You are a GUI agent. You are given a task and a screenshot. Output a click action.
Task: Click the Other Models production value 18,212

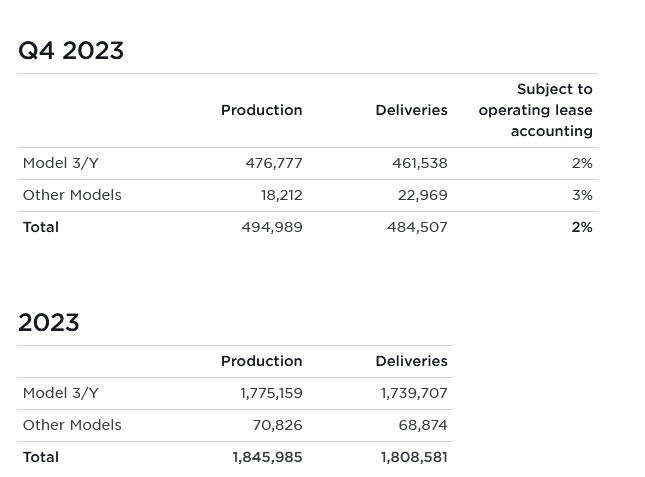pos(282,195)
